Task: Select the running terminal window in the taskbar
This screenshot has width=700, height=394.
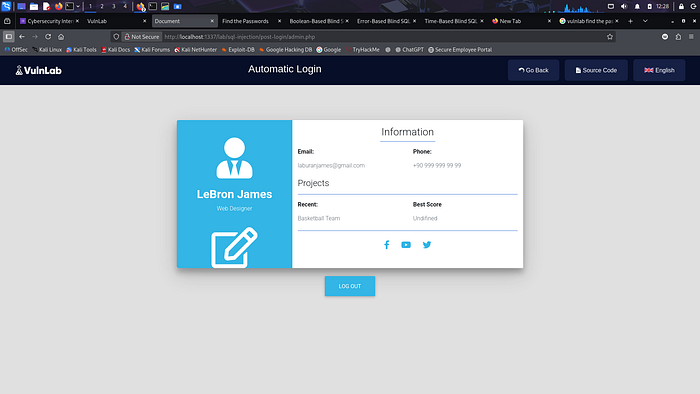Action: (153, 6)
